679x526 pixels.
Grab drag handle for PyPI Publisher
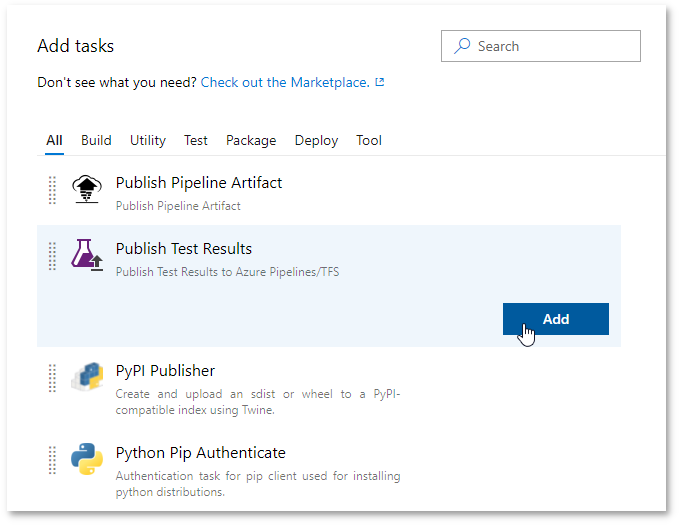click(x=52, y=378)
